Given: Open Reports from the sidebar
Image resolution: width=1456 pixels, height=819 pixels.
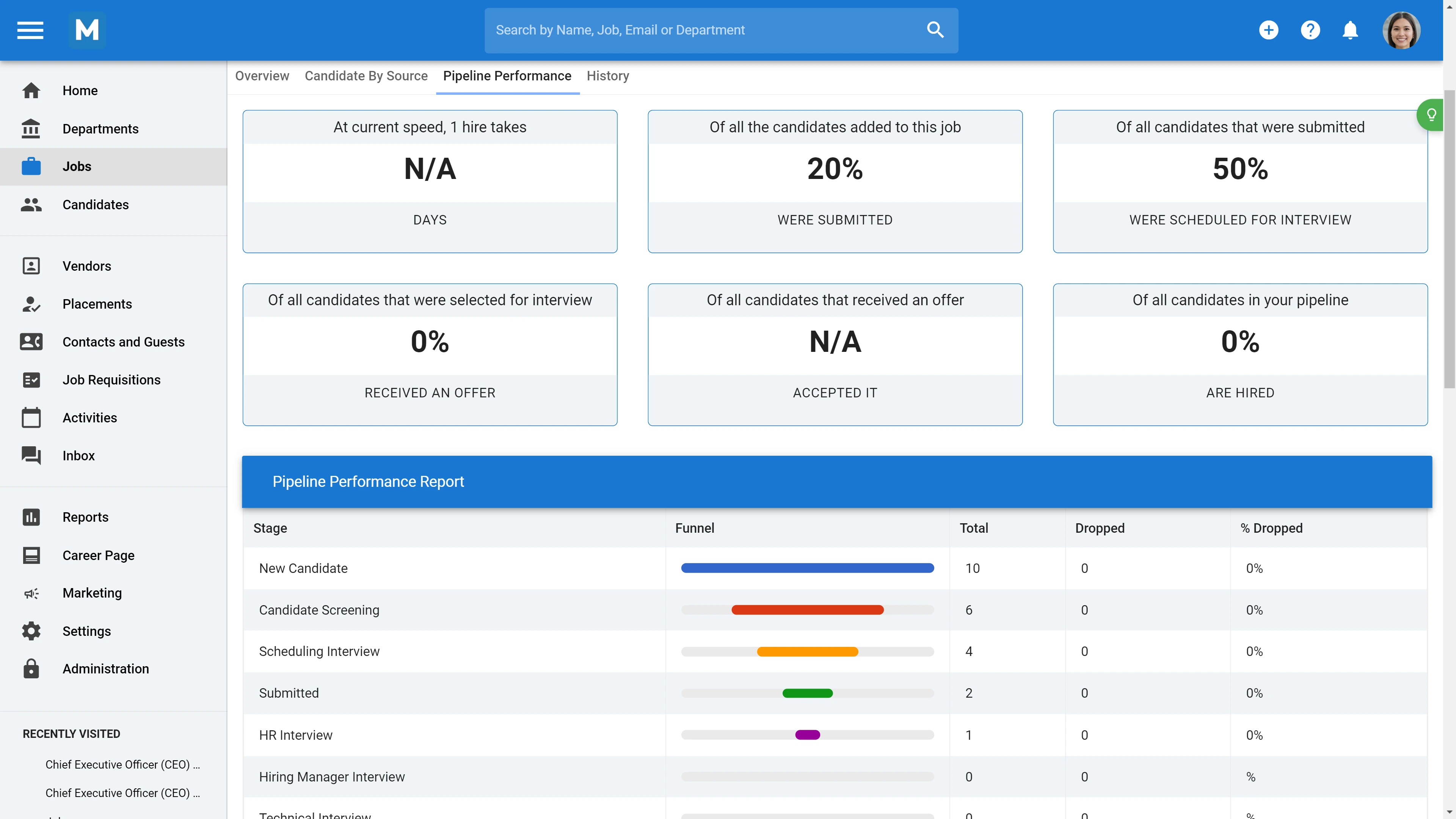Looking at the screenshot, I should [x=85, y=517].
